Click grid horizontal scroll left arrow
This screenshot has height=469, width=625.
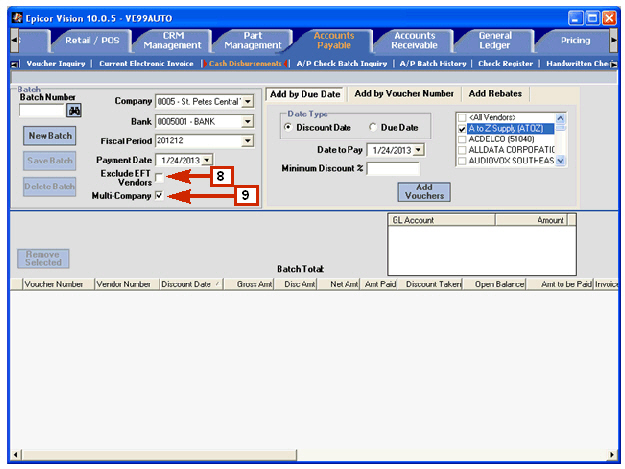[16, 454]
